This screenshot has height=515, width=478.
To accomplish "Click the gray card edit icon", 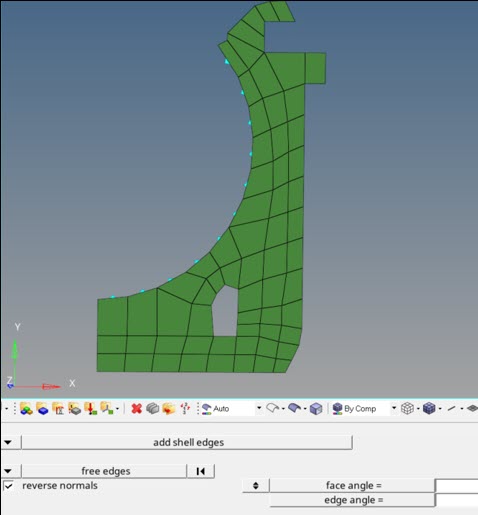I will click(152, 408).
